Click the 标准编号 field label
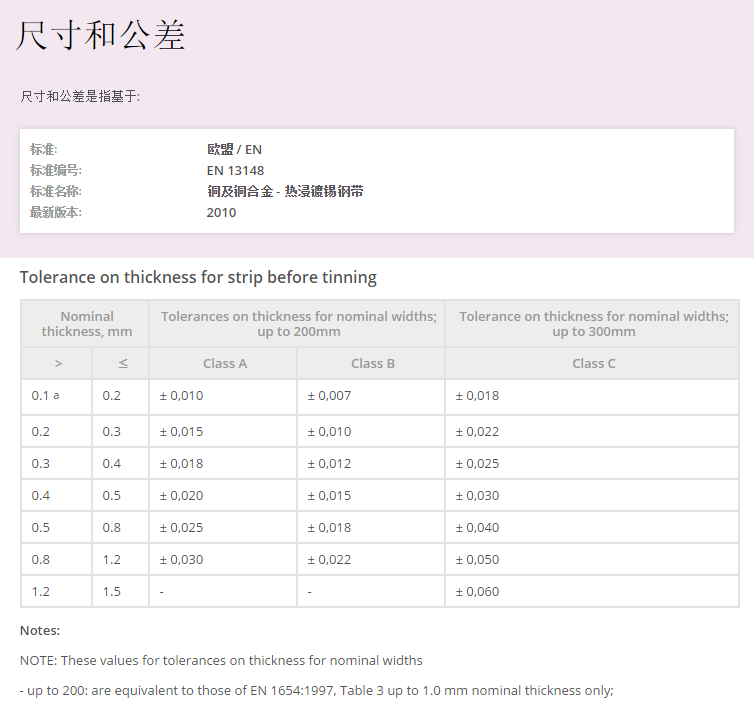Viewport: 754px width, 706px height. [x=56, y=170]
